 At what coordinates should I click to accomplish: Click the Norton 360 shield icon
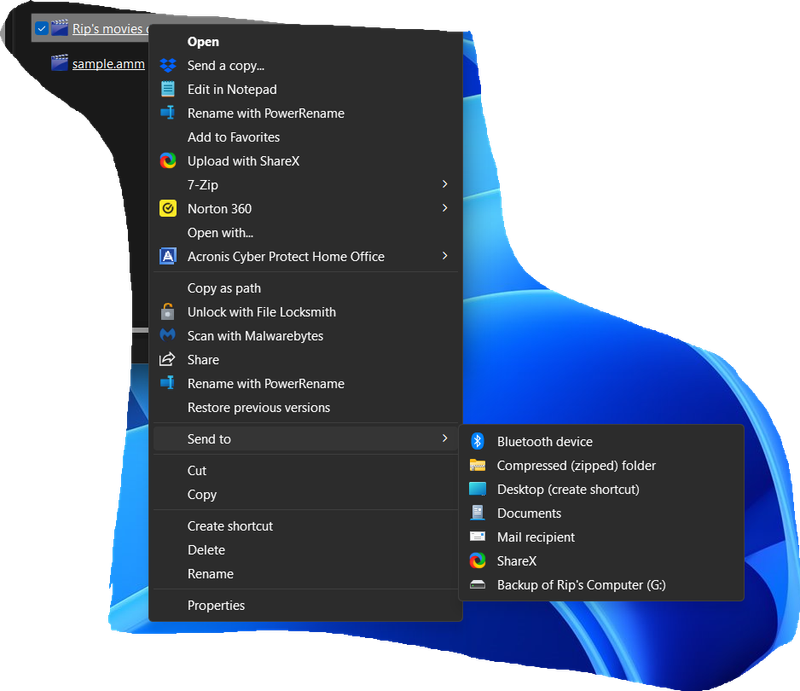pos(168,208)
